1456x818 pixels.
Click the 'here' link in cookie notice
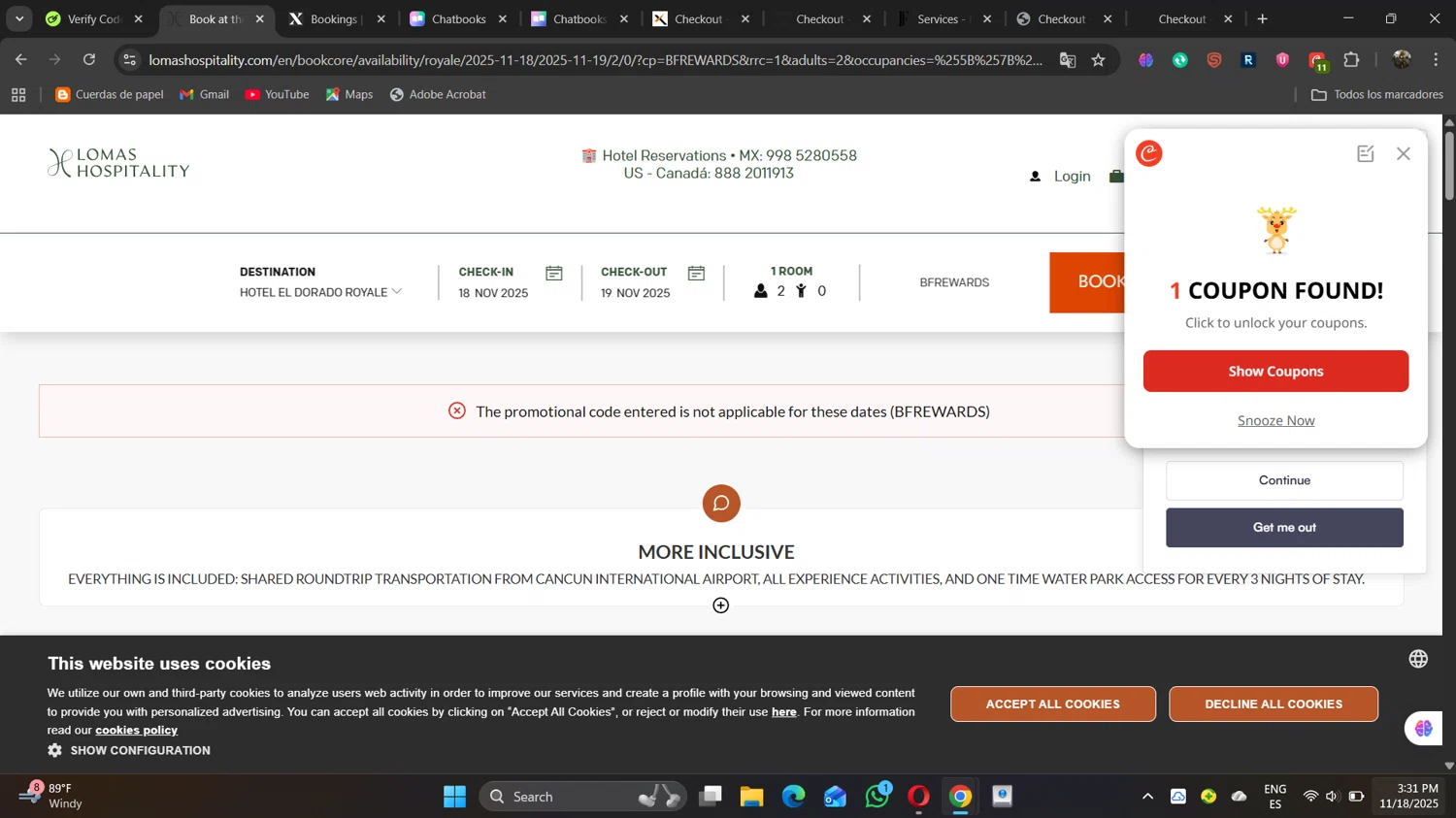click(783, 712)
